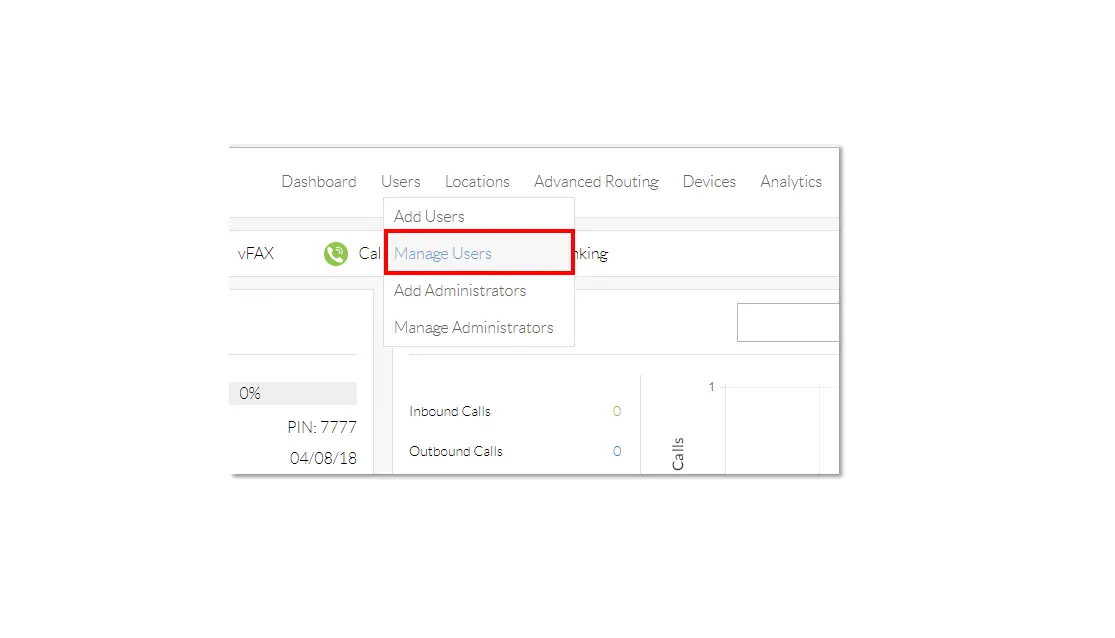Click the PIN: 7777 text

click(x=322, y=428)
